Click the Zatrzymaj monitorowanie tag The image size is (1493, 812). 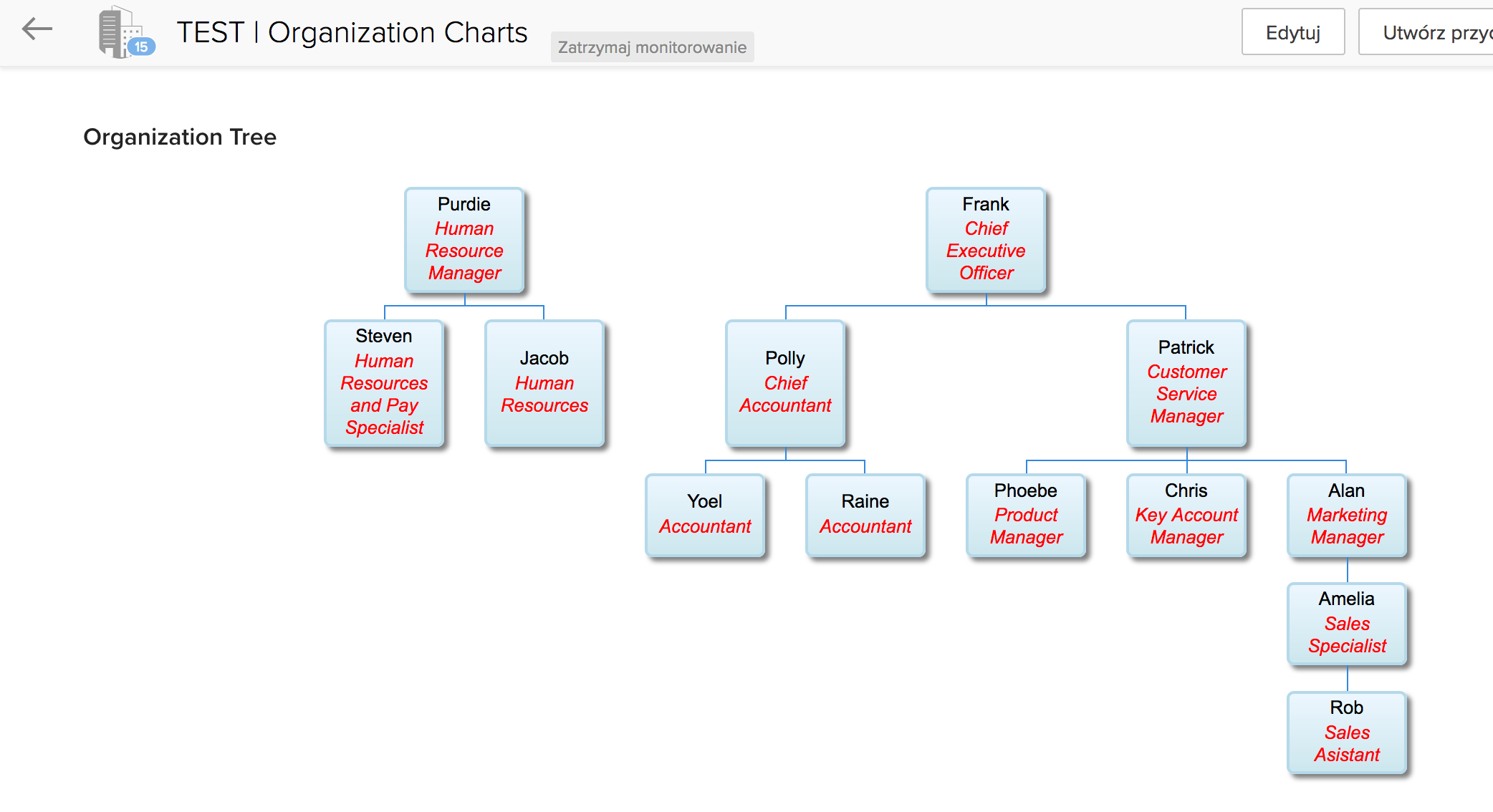point(652,47)
